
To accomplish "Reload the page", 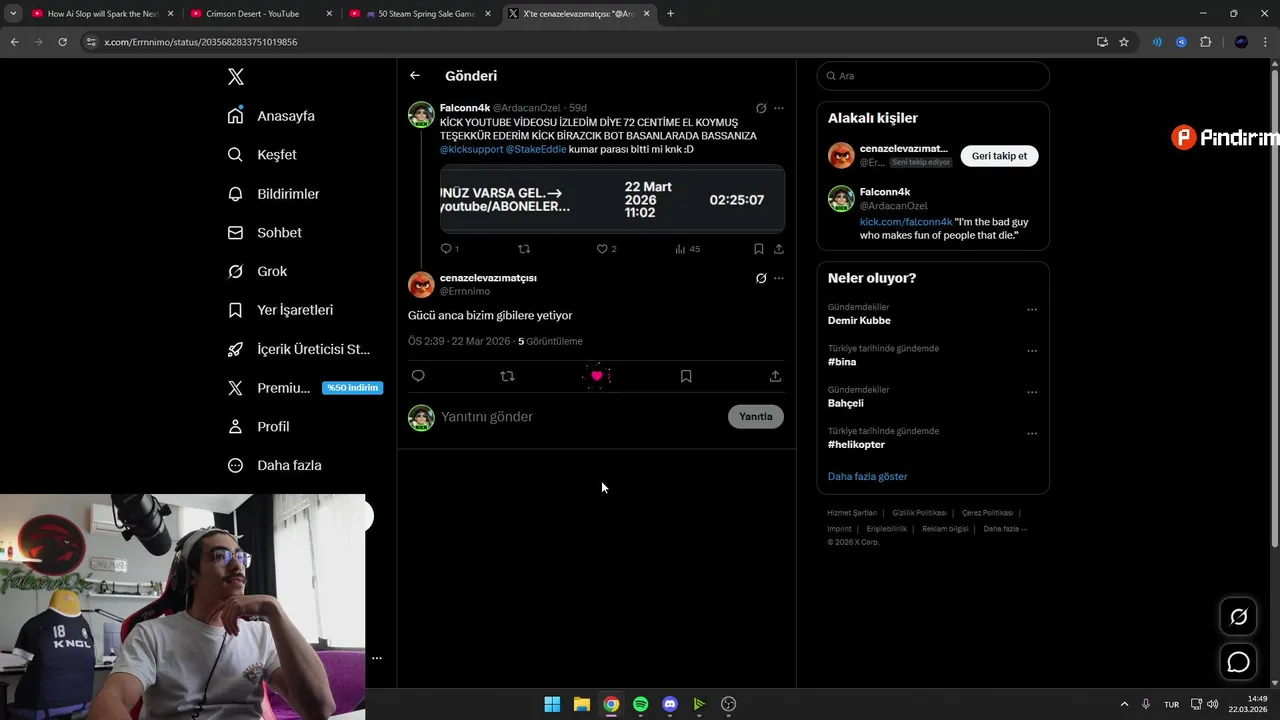I will click(x=62, y=42).
